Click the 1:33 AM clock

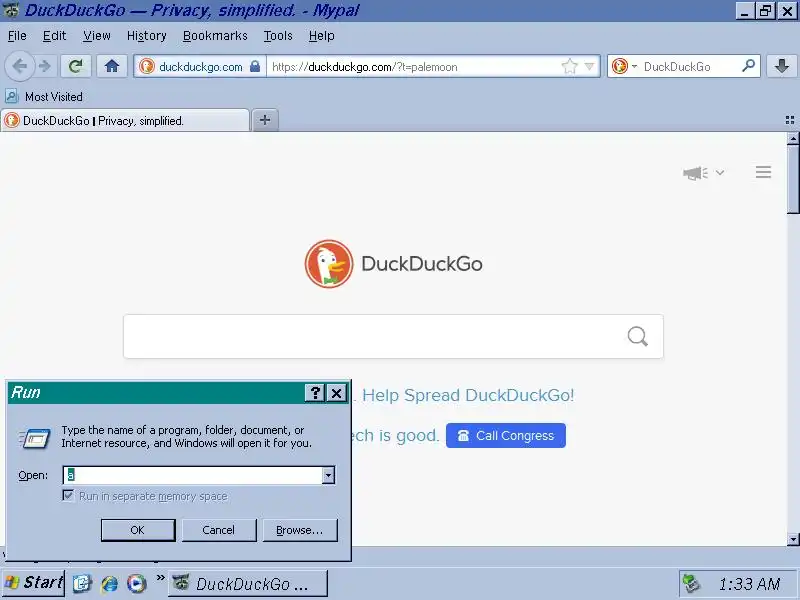pyautogui.click(x=749, y=584)
